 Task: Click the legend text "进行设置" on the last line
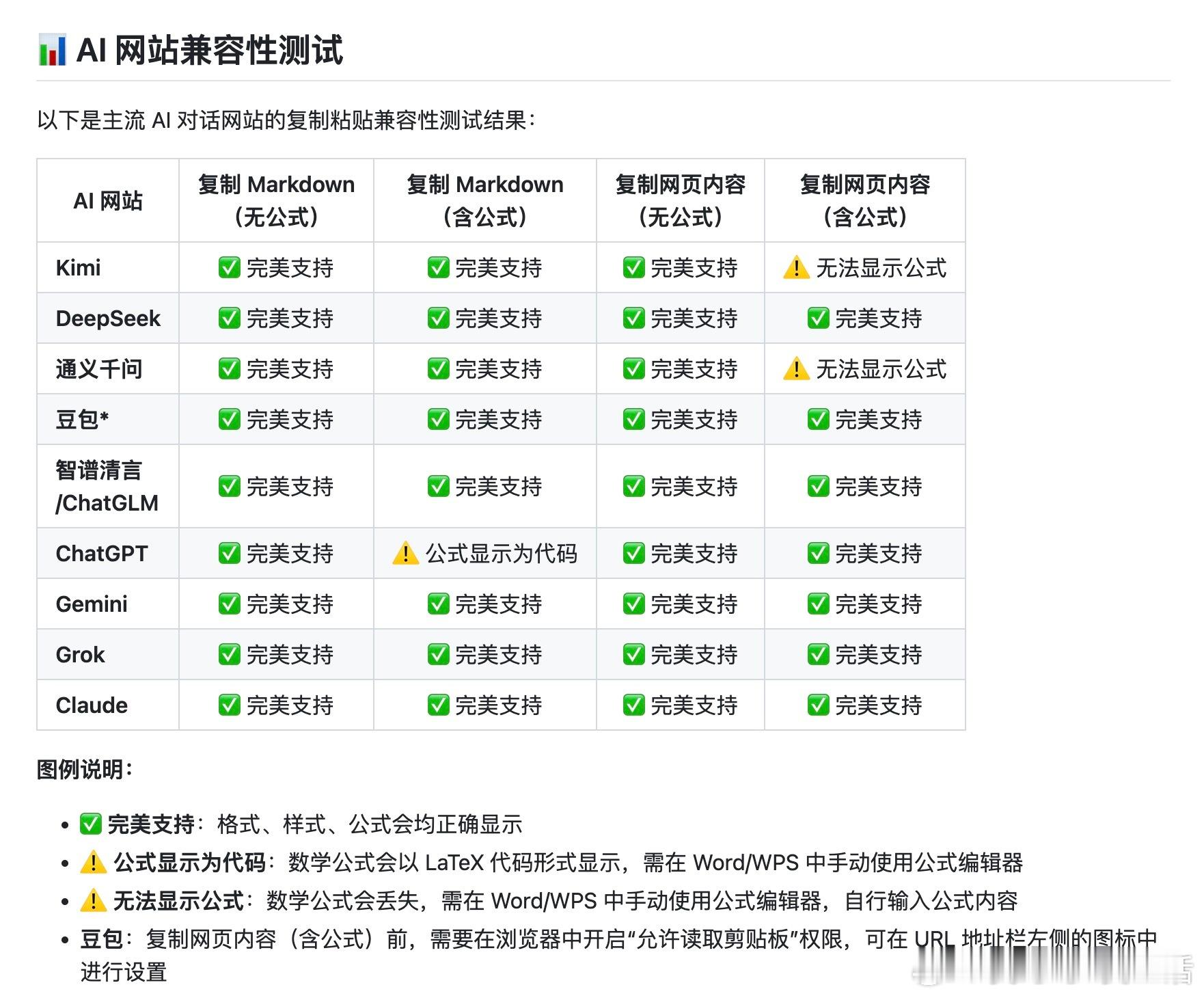pos(124,971)
